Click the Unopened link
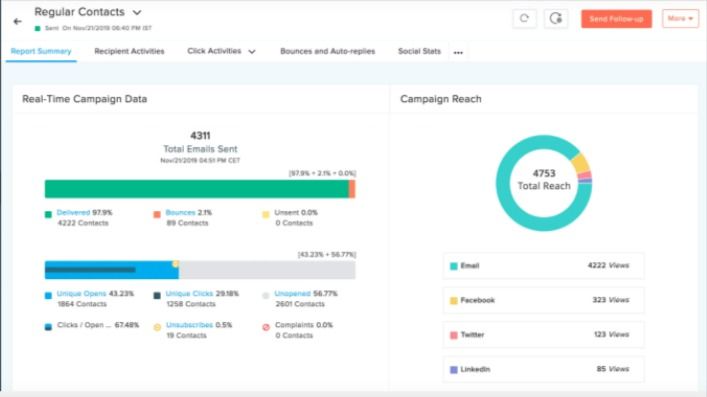This screenshot has height=397, width=707. point(293,294)
